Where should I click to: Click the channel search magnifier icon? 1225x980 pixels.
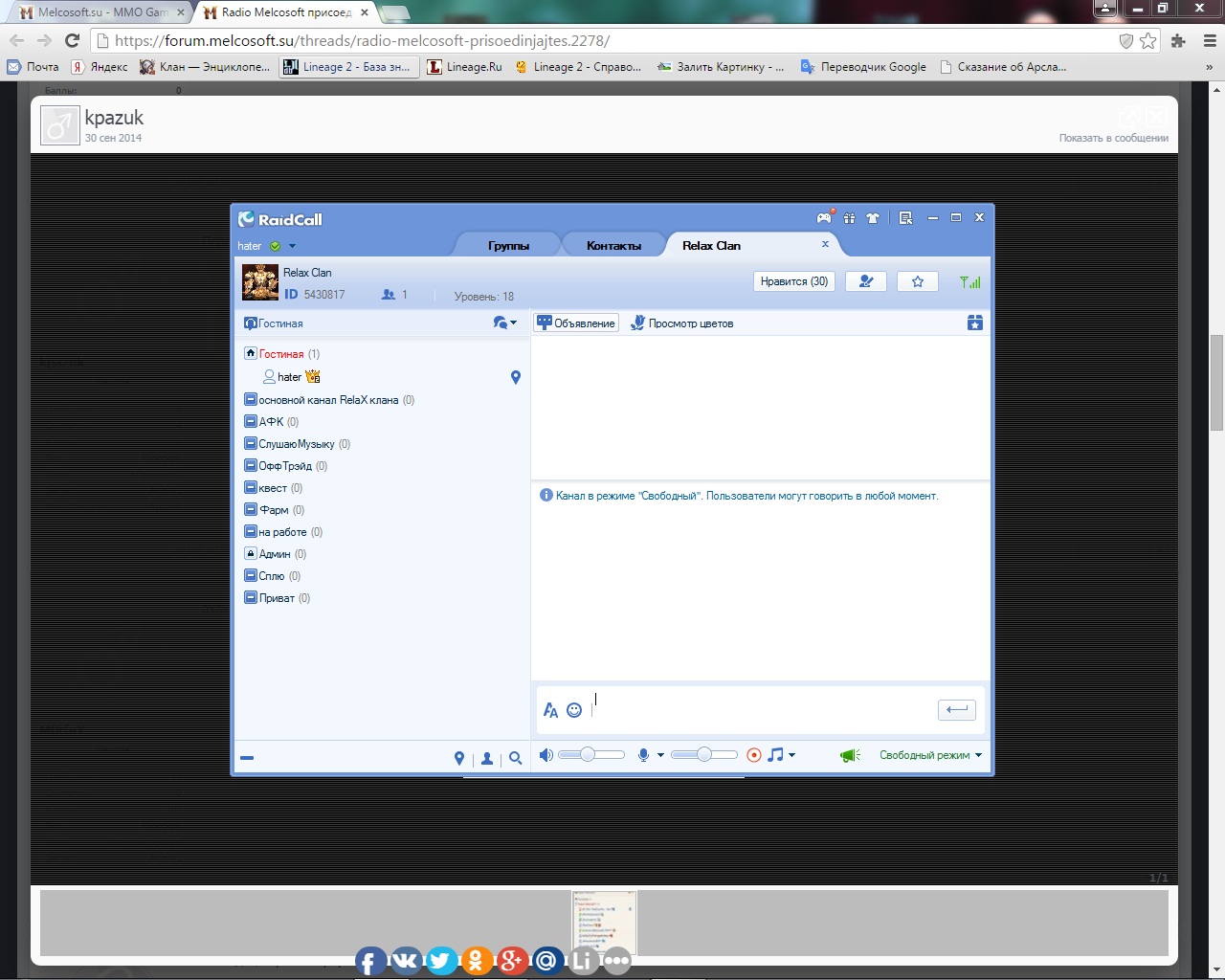pos(516,758)
